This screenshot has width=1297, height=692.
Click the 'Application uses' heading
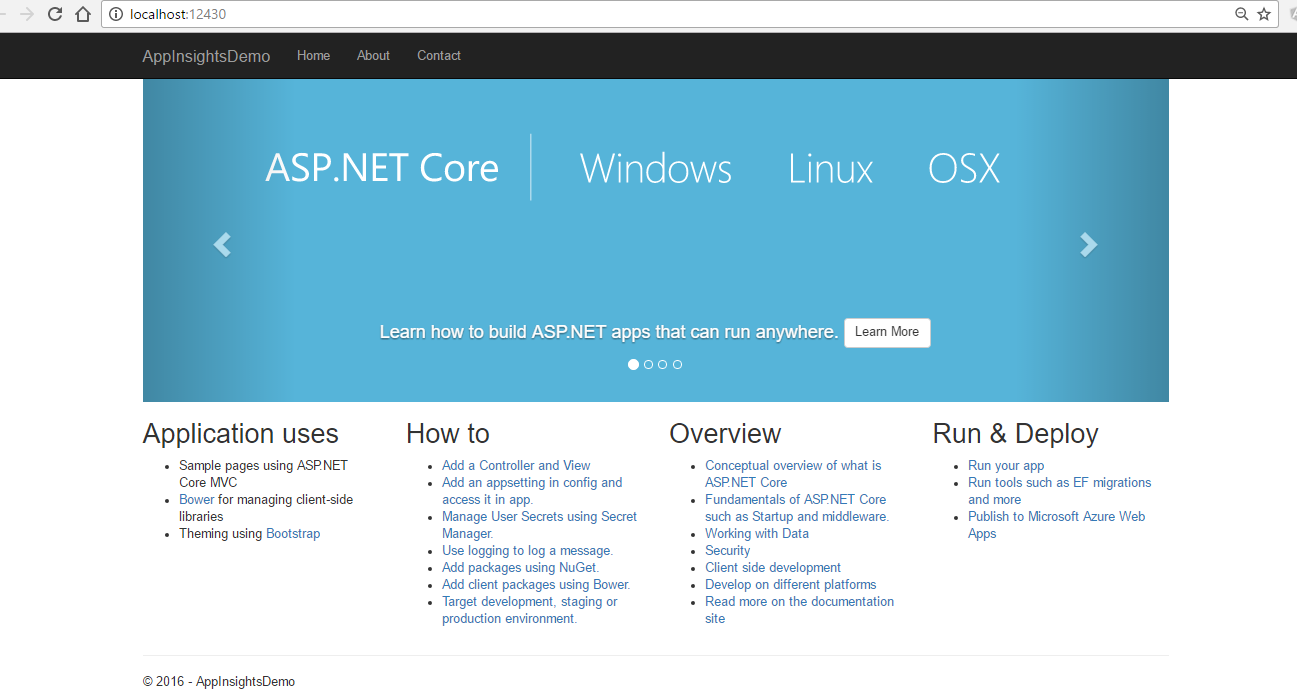241,434
